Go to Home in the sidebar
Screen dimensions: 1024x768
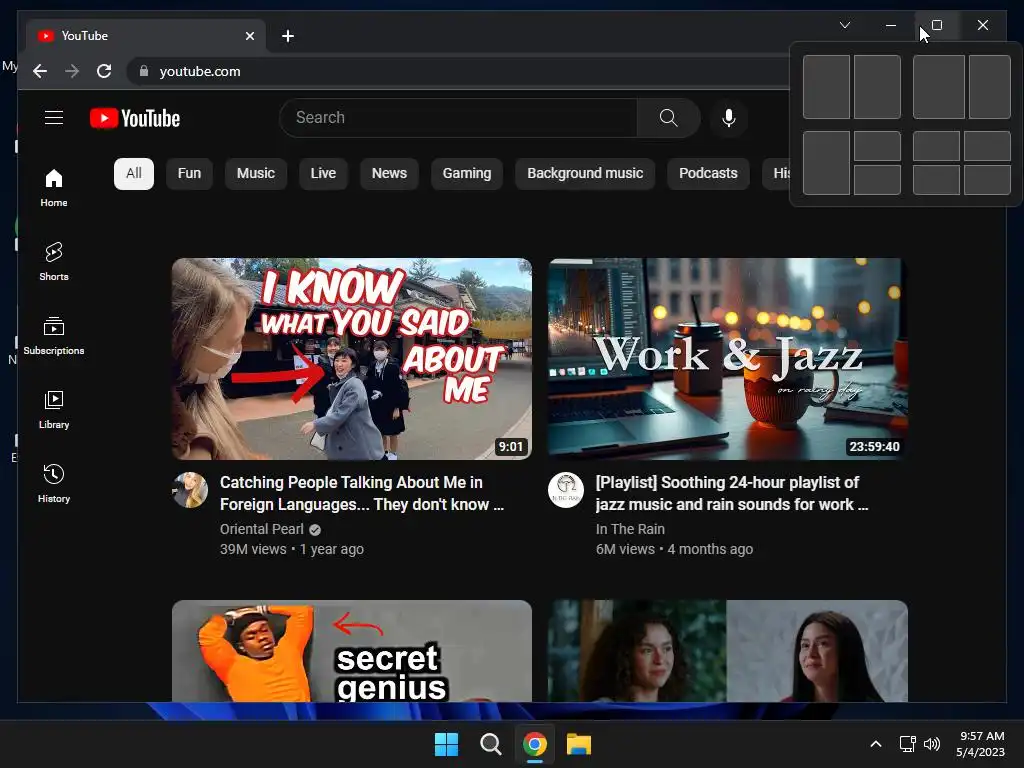(x=54, y=187)
